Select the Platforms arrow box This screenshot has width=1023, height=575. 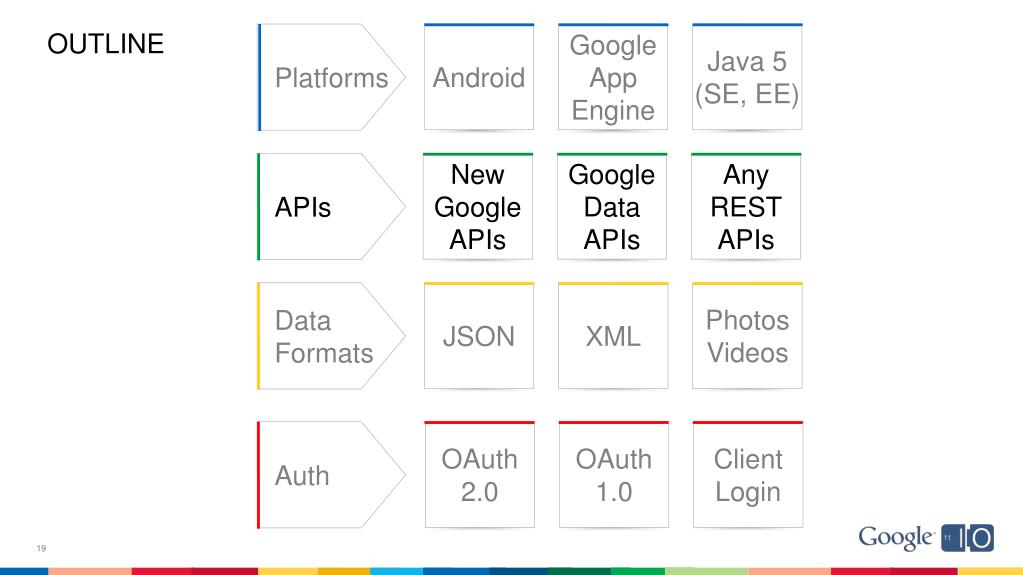[x=331, y=77]
